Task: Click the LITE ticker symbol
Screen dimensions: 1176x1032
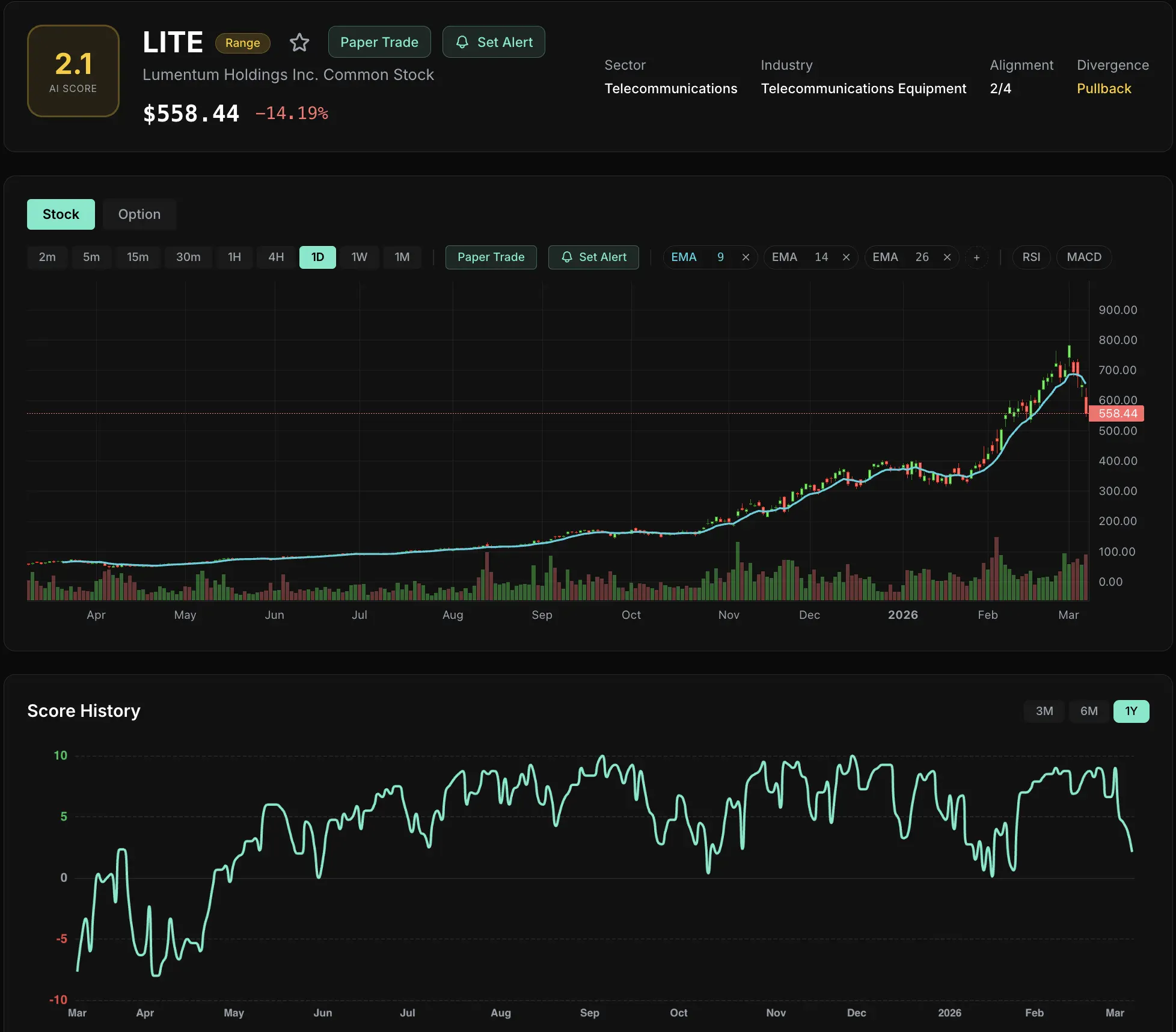Action: (x=173, y=42)
